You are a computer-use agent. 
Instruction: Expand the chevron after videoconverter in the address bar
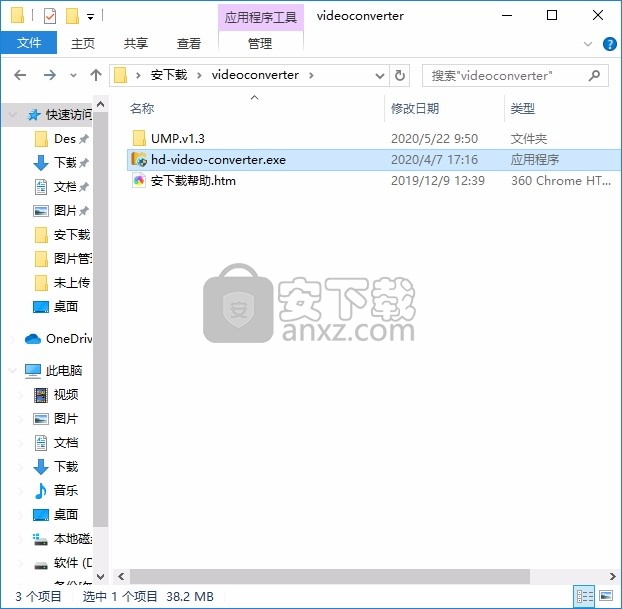tap(311, 75)
